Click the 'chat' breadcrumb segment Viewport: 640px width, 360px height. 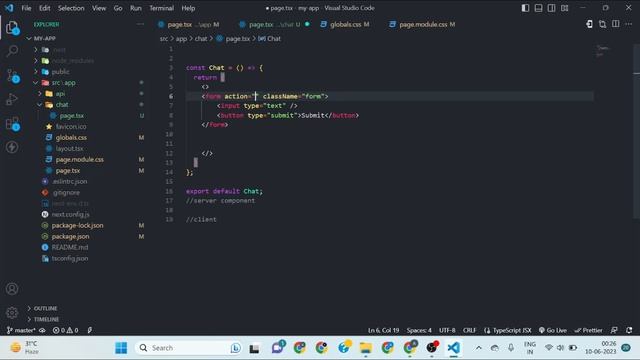click(201, 39)
